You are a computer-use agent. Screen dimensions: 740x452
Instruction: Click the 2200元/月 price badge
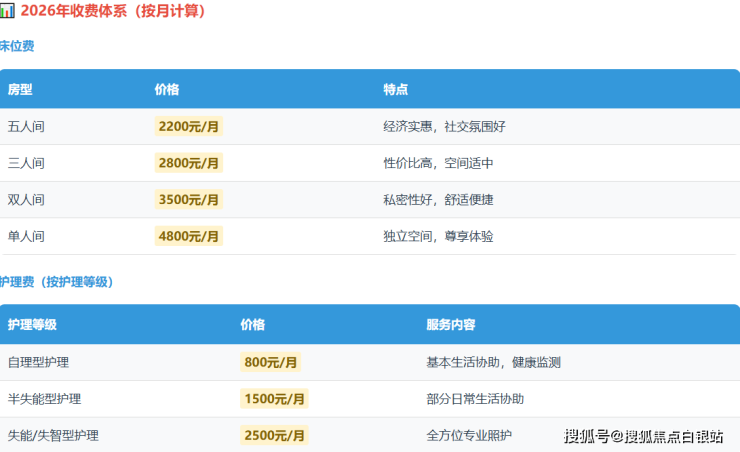click(x=189, y=127)
